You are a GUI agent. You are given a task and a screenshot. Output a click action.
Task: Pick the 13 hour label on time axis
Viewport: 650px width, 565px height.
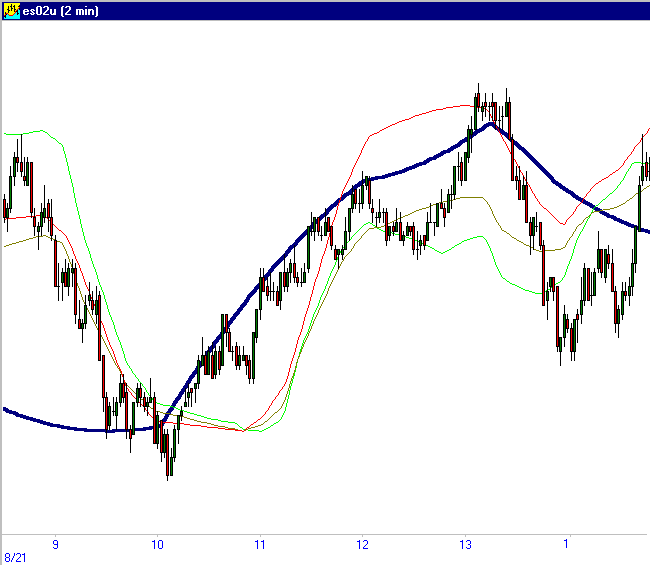click(x=464, y=545)
